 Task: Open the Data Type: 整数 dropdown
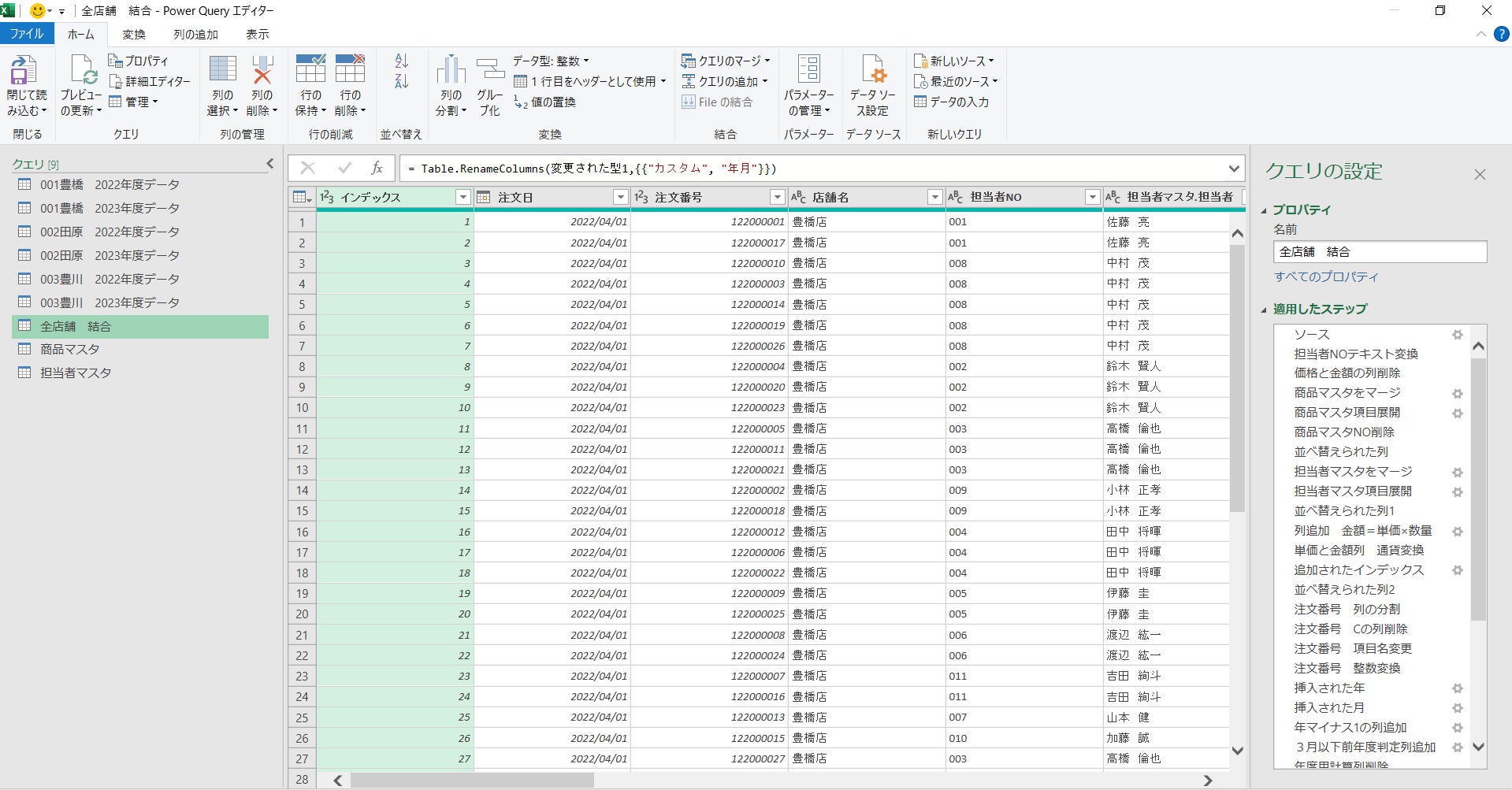(x=551, y=61)
